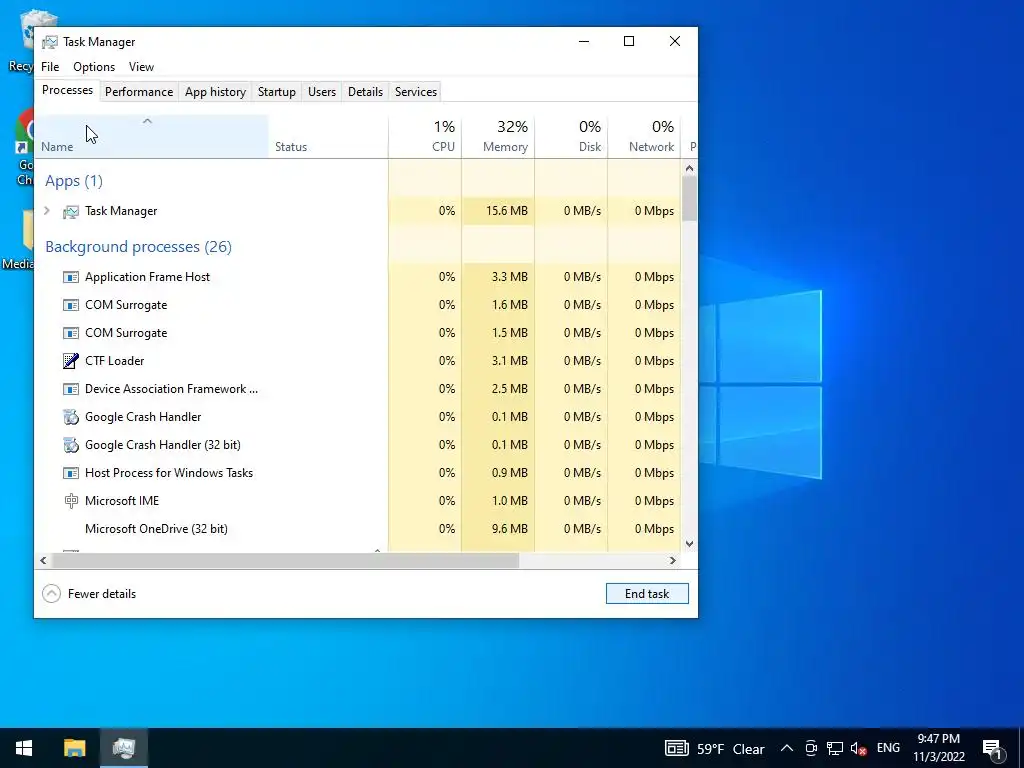1024x768 pixels.
Task: Select the Processes tab
Action: tap(67, 90)
